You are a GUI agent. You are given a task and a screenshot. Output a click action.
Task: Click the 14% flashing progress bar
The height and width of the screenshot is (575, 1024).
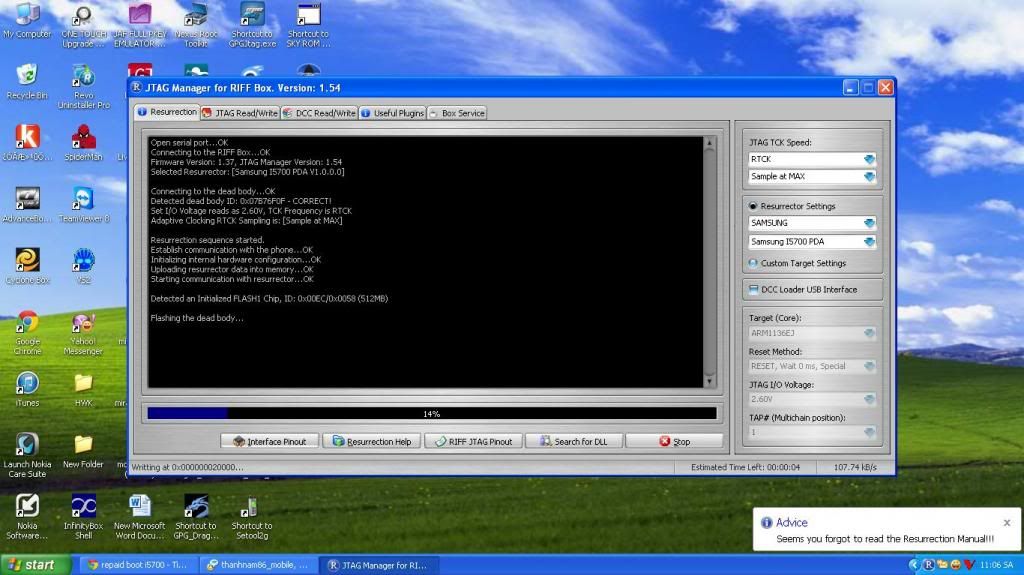(432, 414)
